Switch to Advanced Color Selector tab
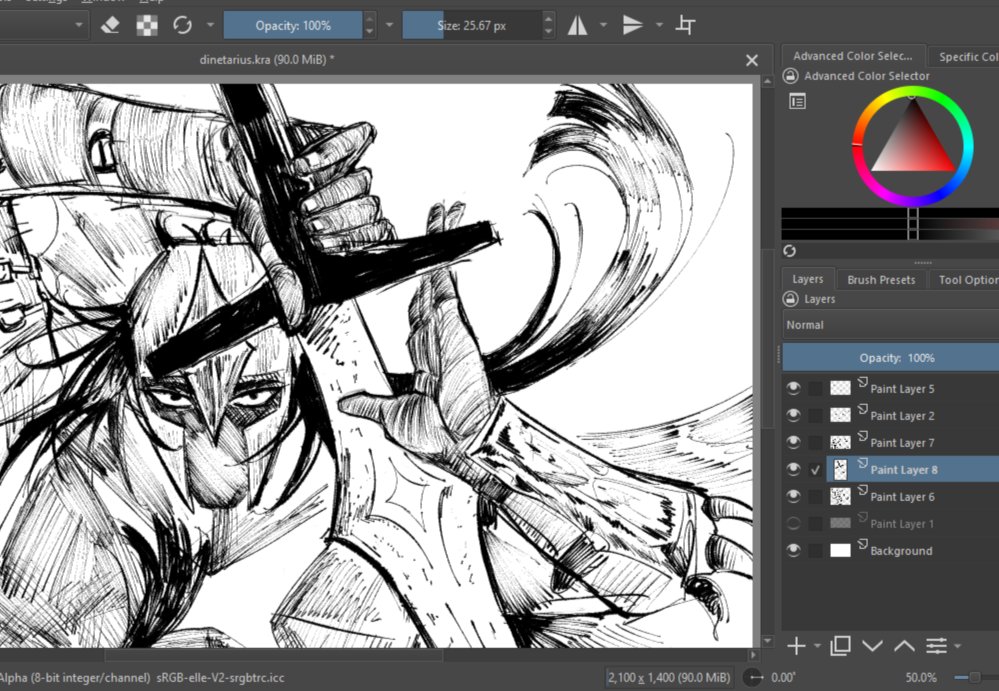Screen dimensions: 999x691 [x=852, y=56]
